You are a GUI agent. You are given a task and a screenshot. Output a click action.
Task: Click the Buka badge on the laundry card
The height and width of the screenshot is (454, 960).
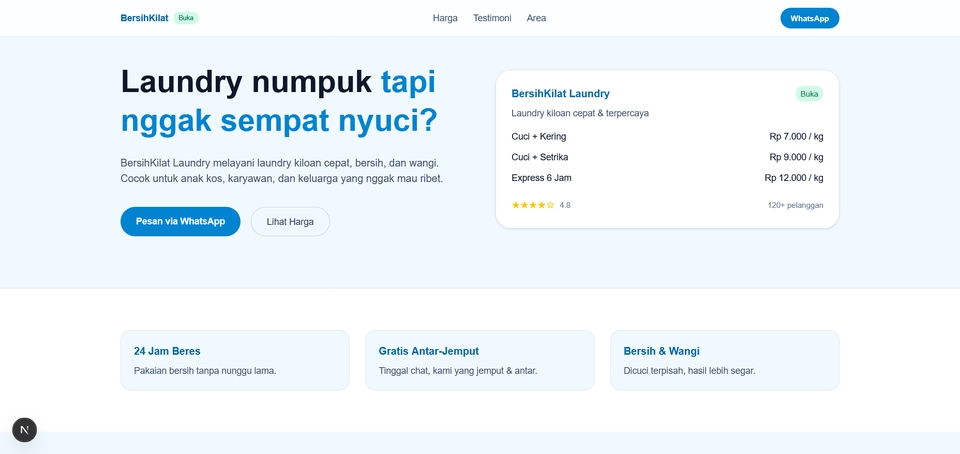click(x=809, y=94)
